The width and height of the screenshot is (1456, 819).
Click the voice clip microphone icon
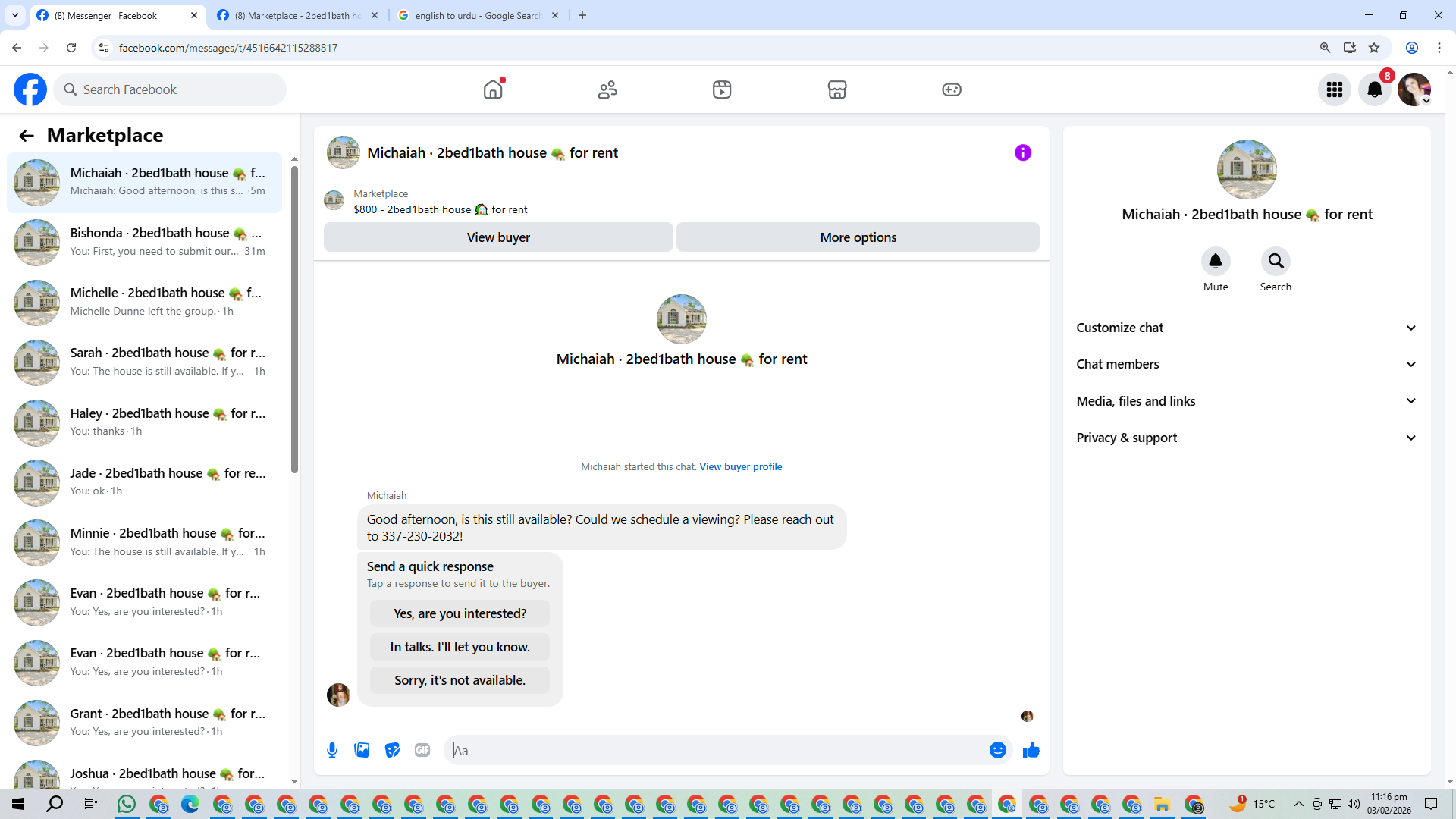332,750
